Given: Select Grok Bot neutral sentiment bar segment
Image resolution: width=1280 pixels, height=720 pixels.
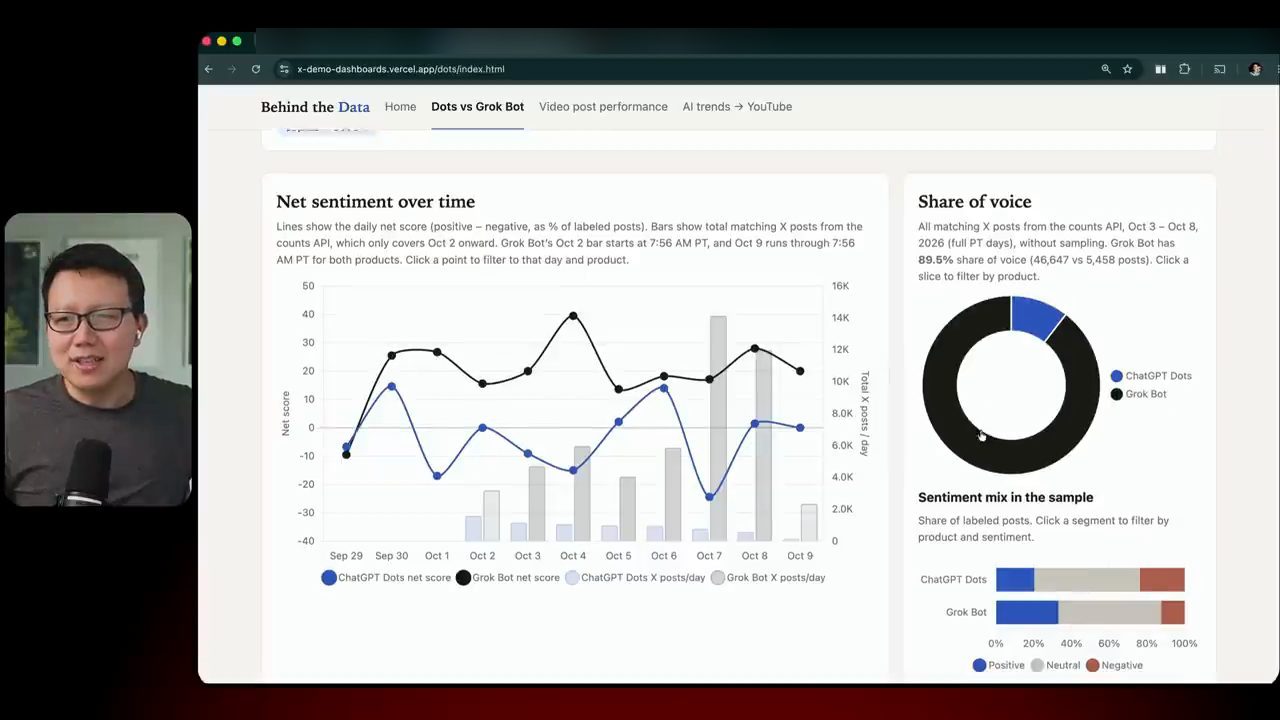Looking at the screenshot, I should (x=1110, y=612).
